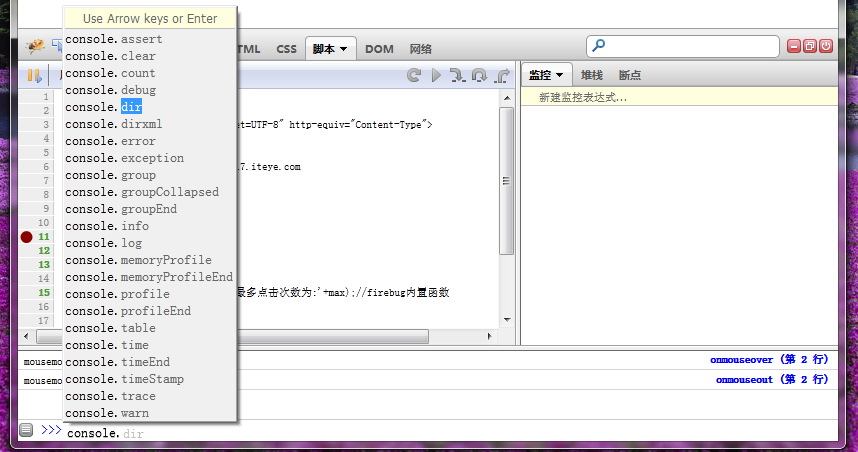Image resolution: width=858 pixels, height=452 pixels.
Task: Click the Rerun debugger icon
Action: [x=414, y=75]
